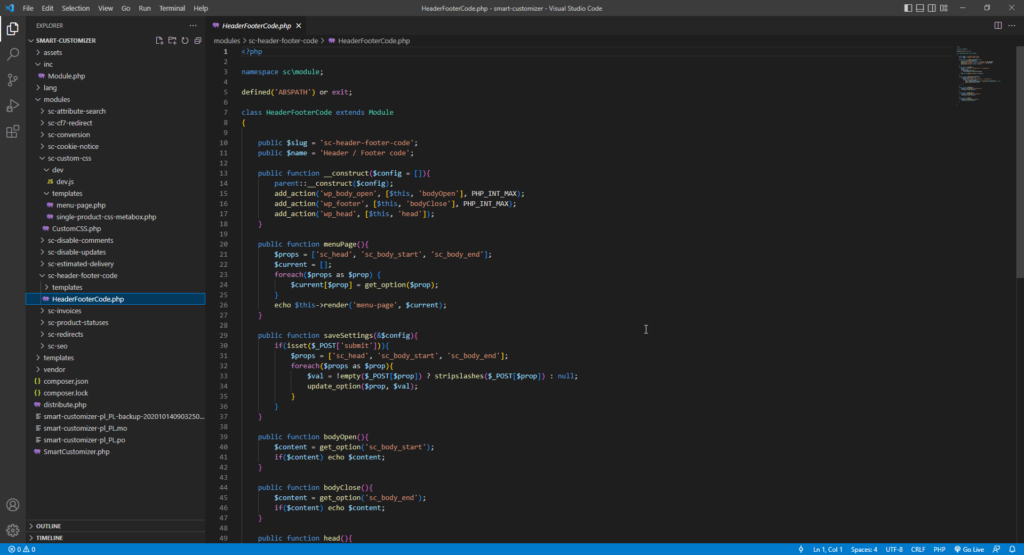The width and height of the screenshot is (1024, 555).
Task: Click Go Live in status bar
Action: click(969, 549)
